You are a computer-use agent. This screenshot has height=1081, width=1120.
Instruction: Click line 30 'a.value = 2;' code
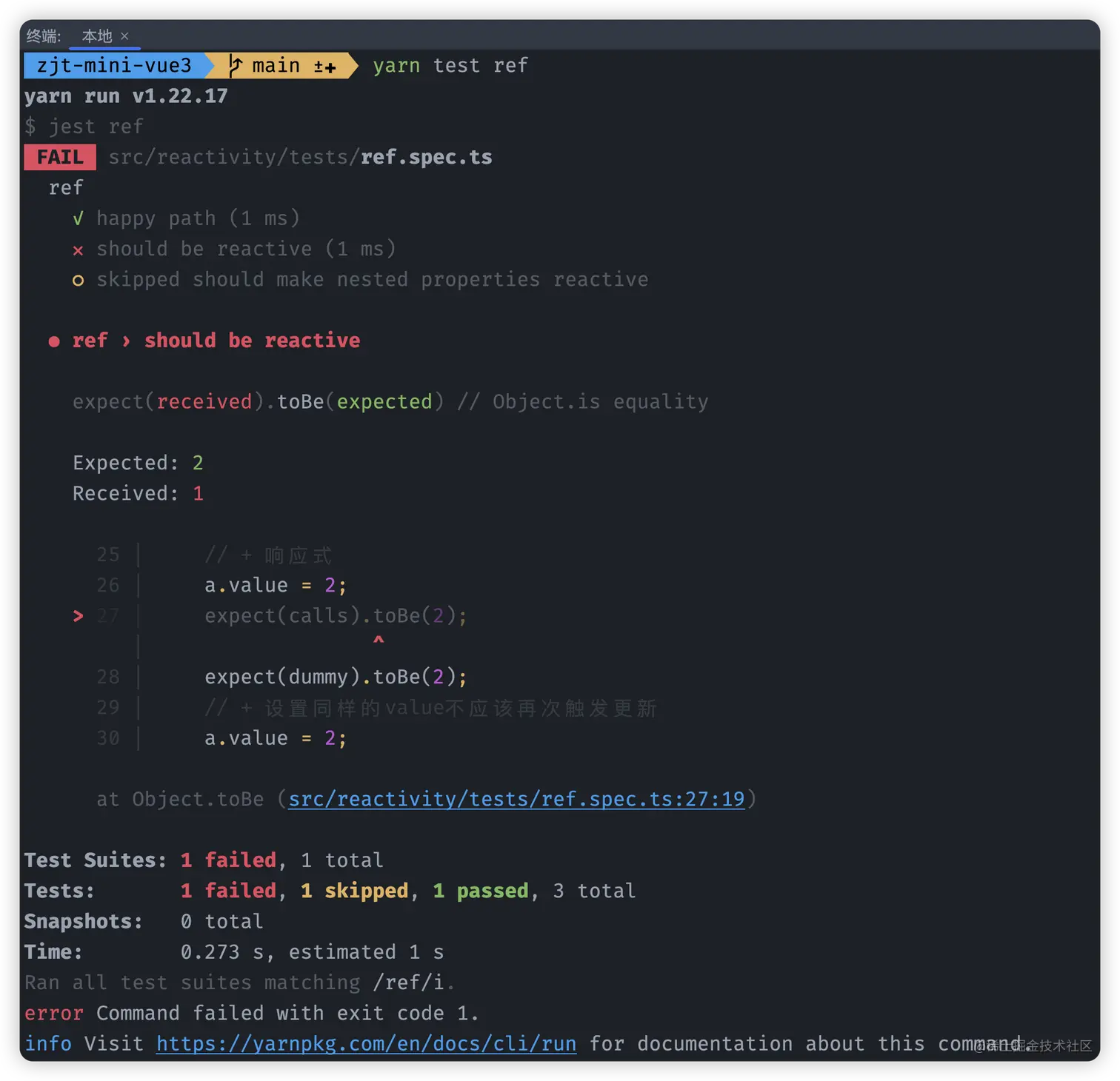(276, 738)
